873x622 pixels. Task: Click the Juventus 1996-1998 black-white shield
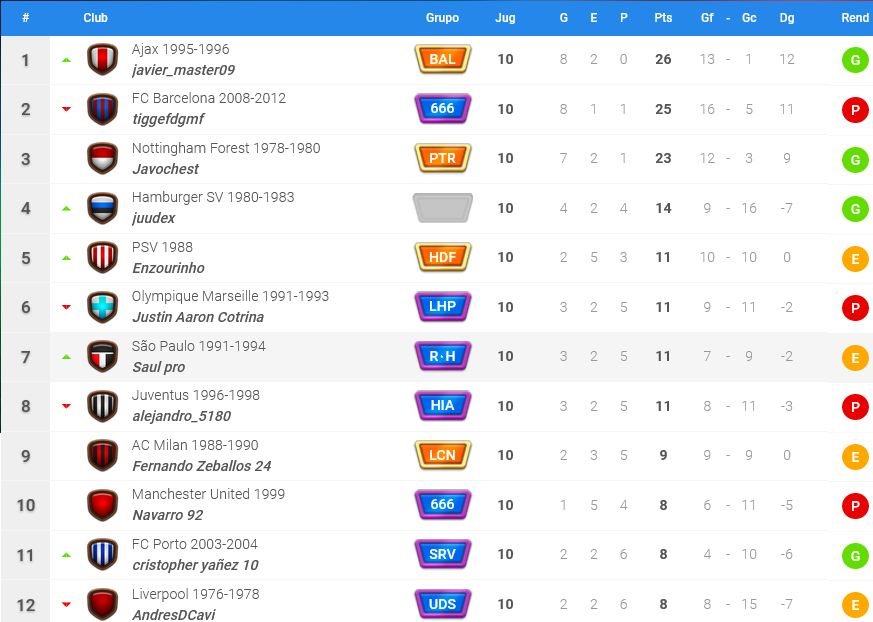(x=102, y=406)
